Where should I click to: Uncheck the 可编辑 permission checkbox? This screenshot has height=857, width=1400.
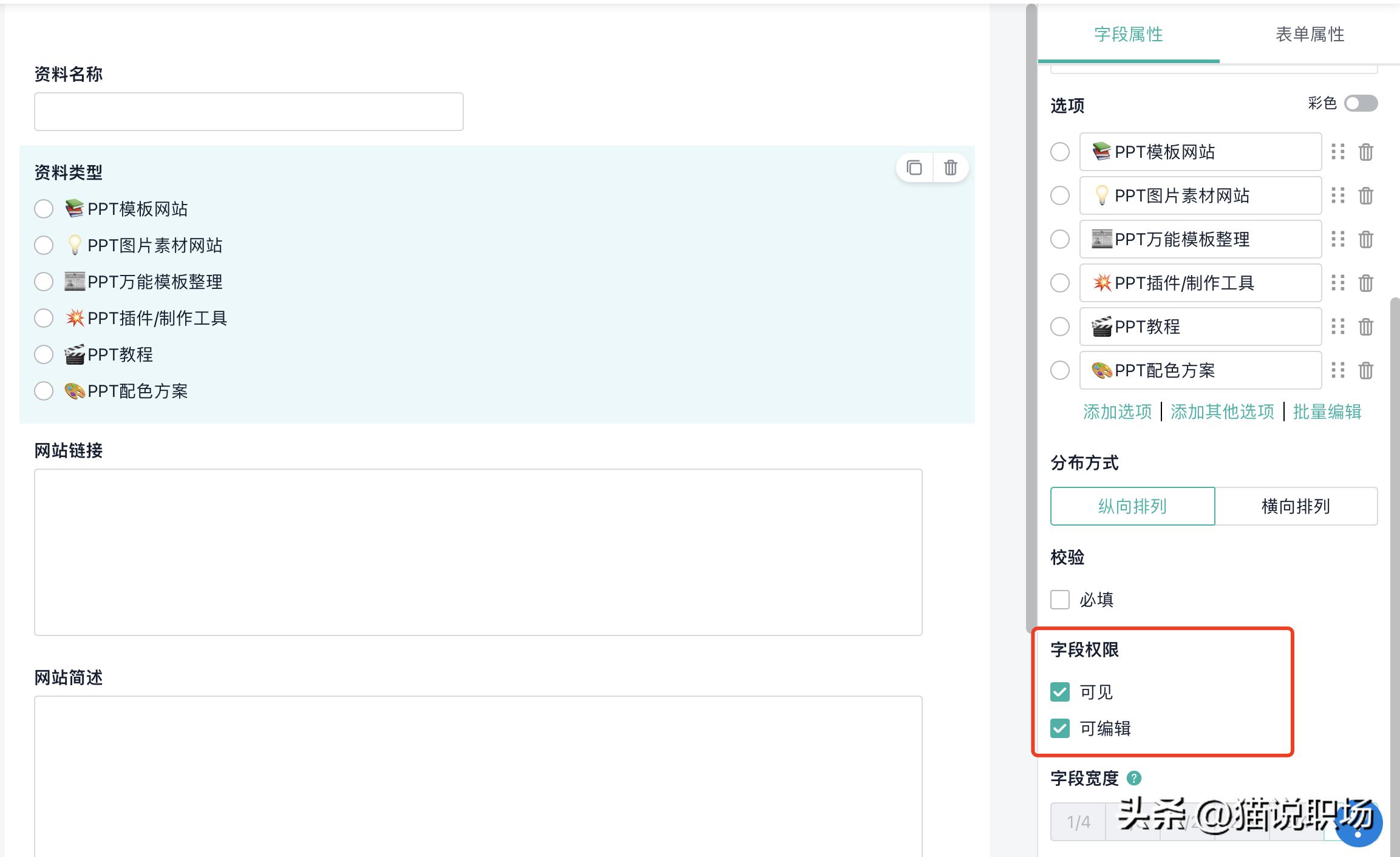point(1060,729)
